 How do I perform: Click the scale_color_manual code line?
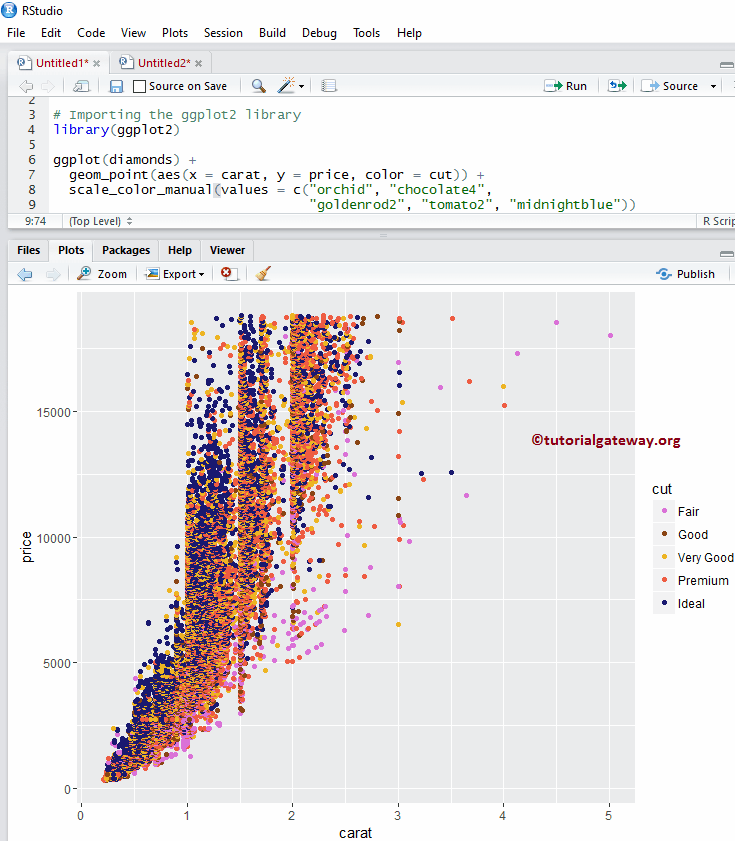pyautogui.click(x=278, y=190)
